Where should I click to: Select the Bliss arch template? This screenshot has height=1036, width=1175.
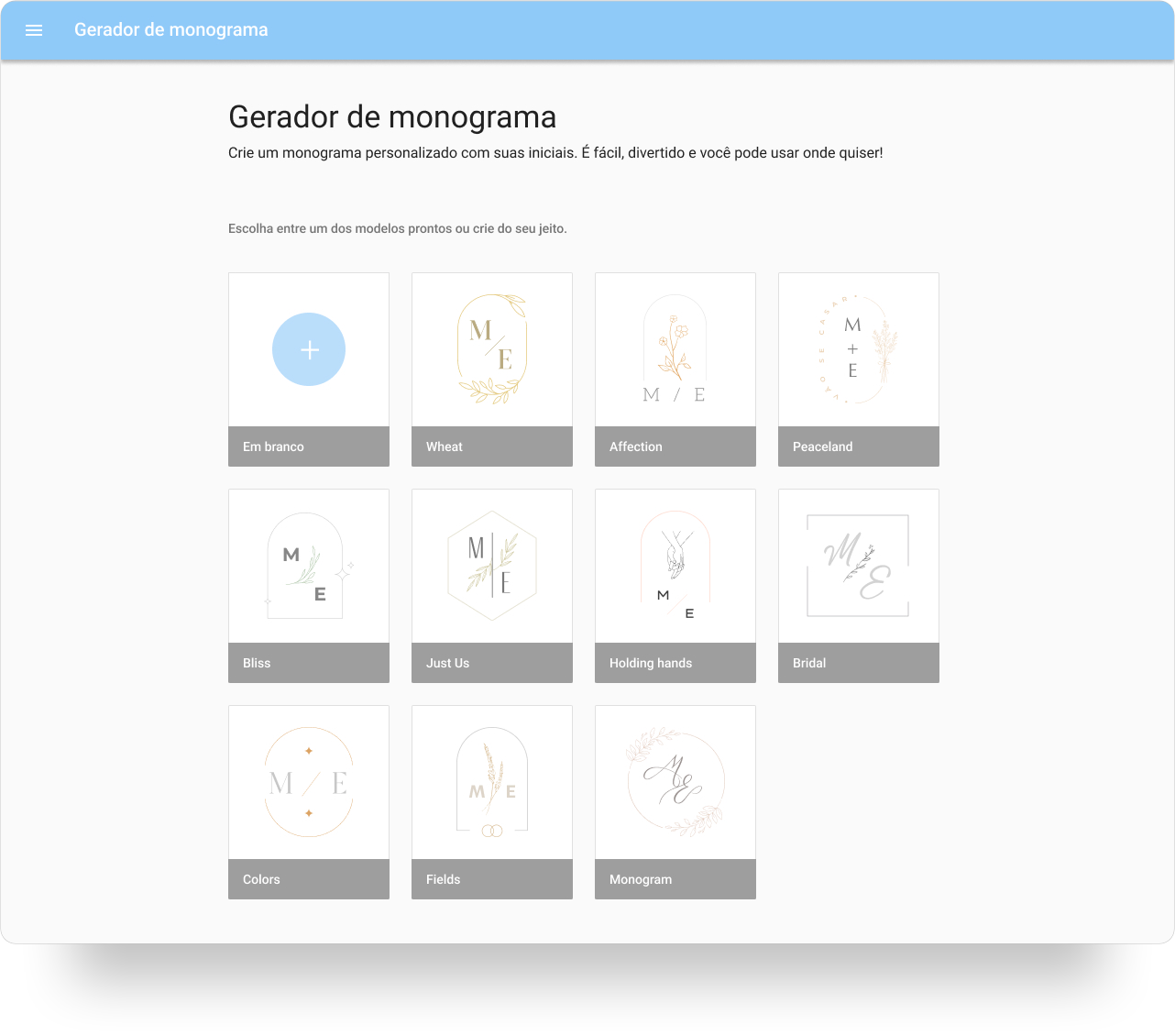(308, 566)
